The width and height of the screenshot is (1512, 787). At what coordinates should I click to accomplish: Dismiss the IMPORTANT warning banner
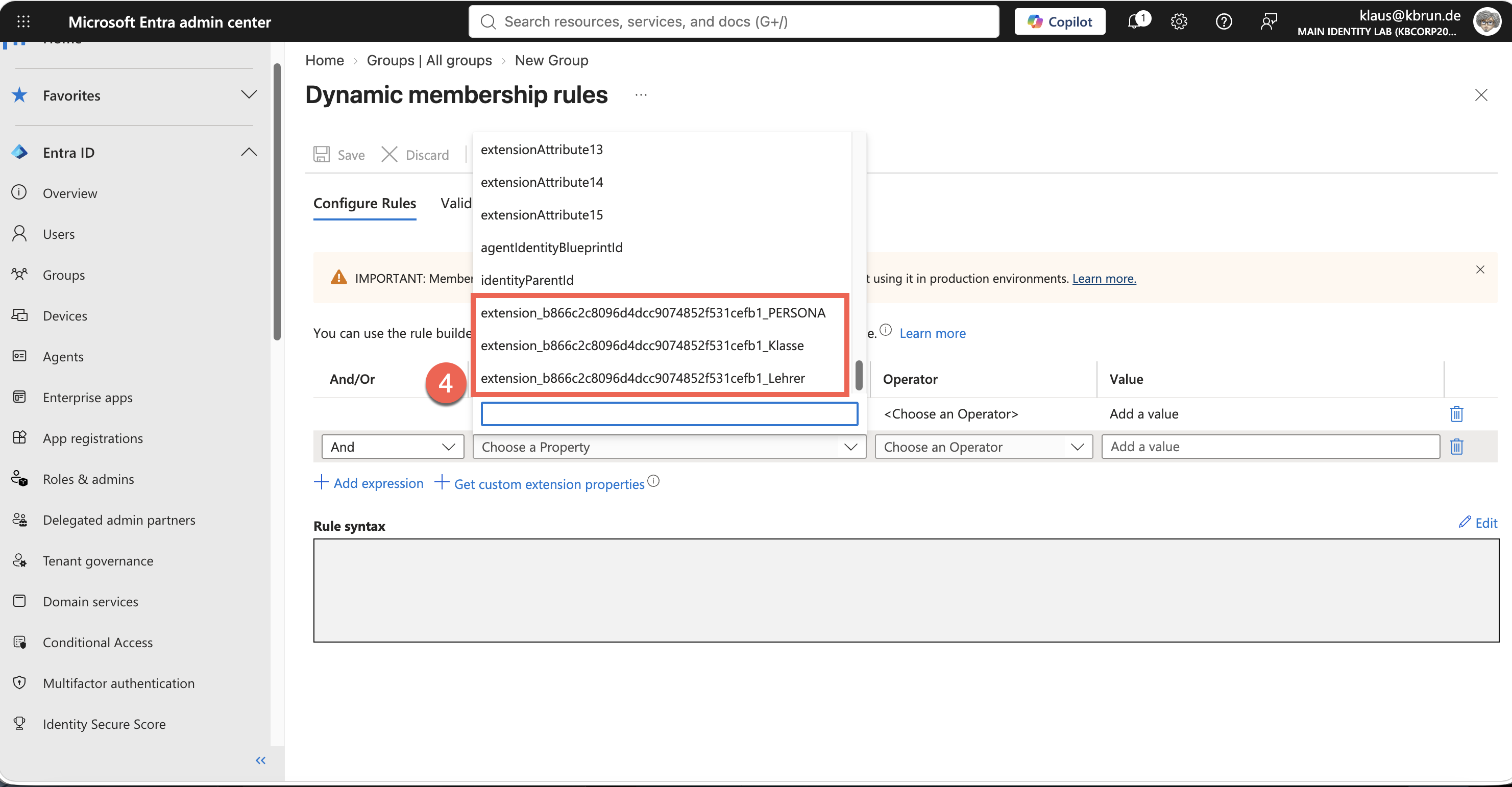(1480, 269)
